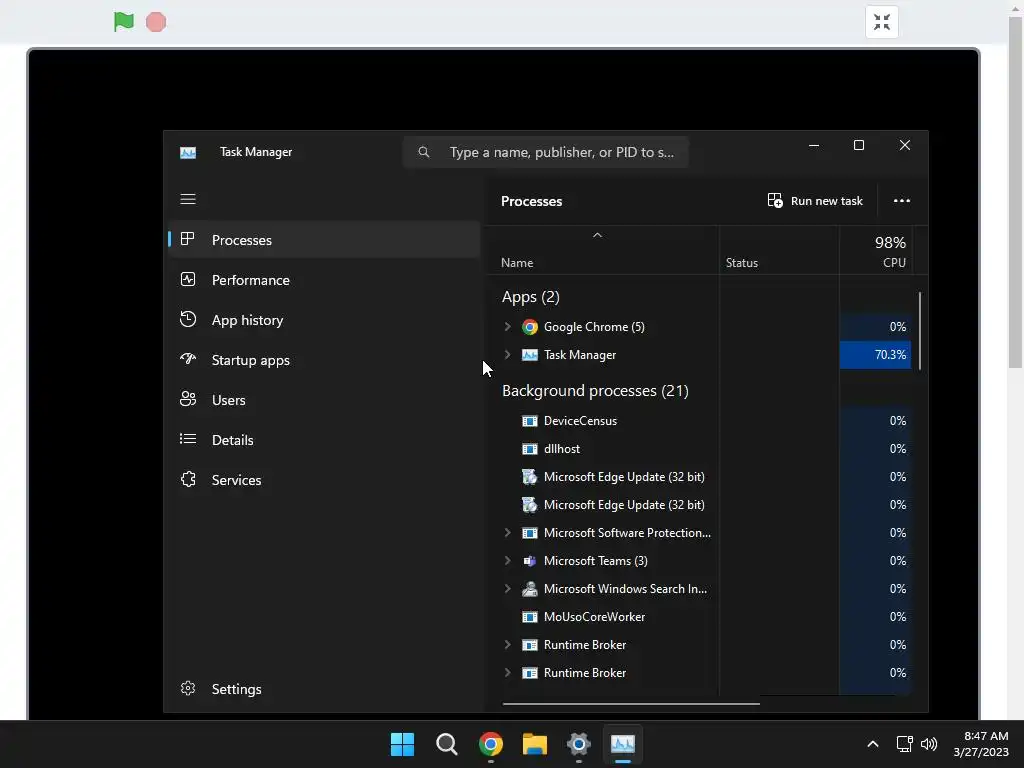Switch to the Details page
Image resolution: width=1024 pixels, height=768 pixels.
pos(325,440)
